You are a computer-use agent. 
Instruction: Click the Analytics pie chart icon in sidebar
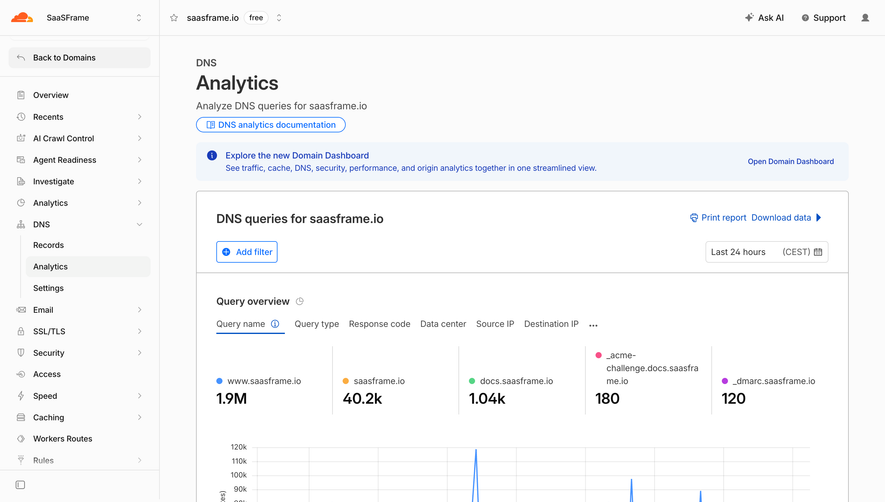pyautogui.click(x=21, y=203)
